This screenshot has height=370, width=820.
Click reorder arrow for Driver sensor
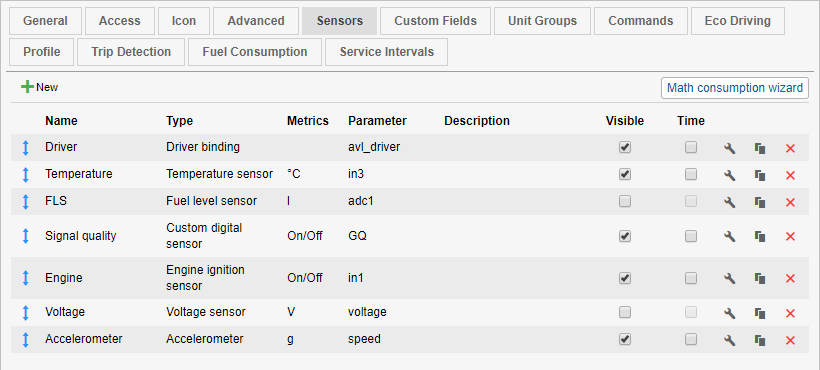(x=26, y=148)
